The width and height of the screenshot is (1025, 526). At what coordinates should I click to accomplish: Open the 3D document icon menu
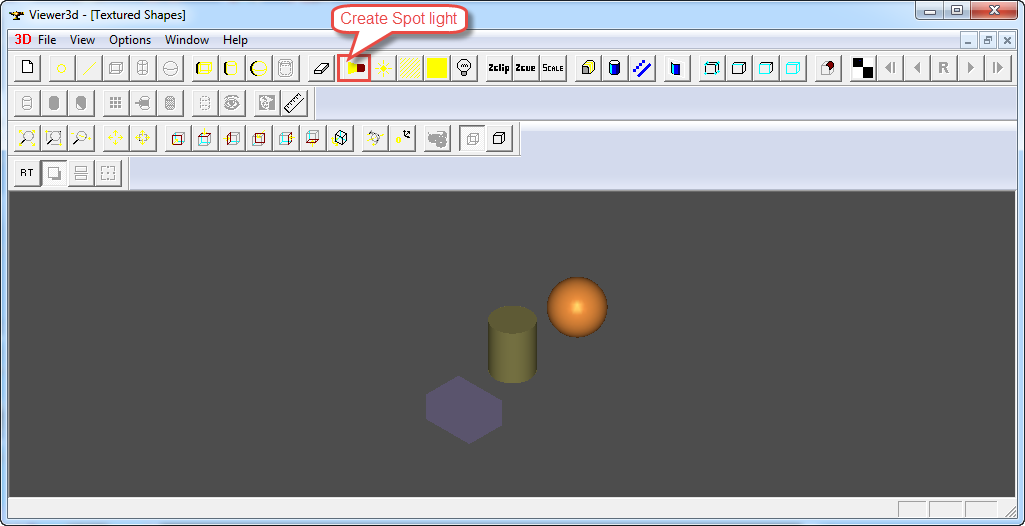pyautogui.click(x=22, y=40)
